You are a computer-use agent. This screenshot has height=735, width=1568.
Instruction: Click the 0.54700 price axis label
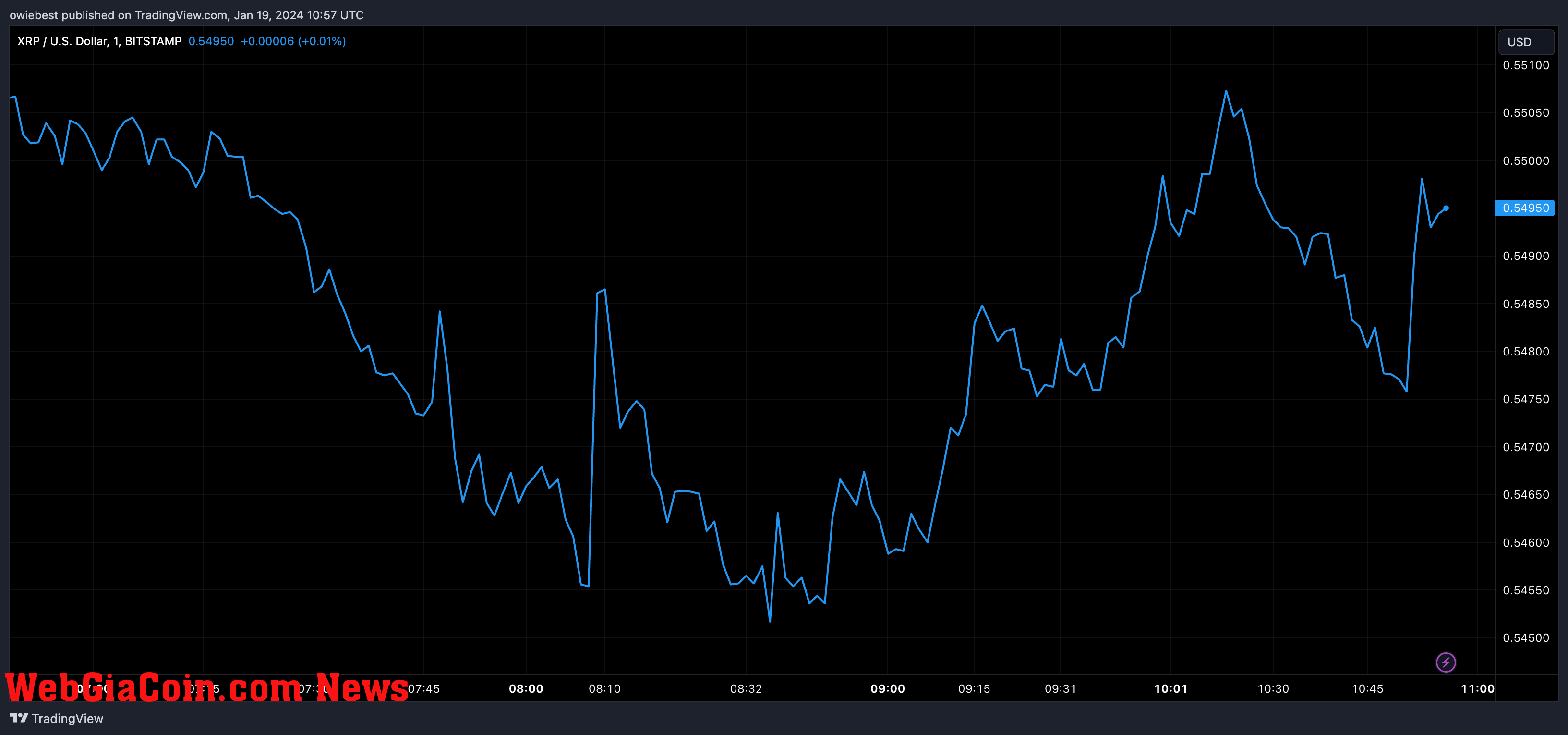1526,447
